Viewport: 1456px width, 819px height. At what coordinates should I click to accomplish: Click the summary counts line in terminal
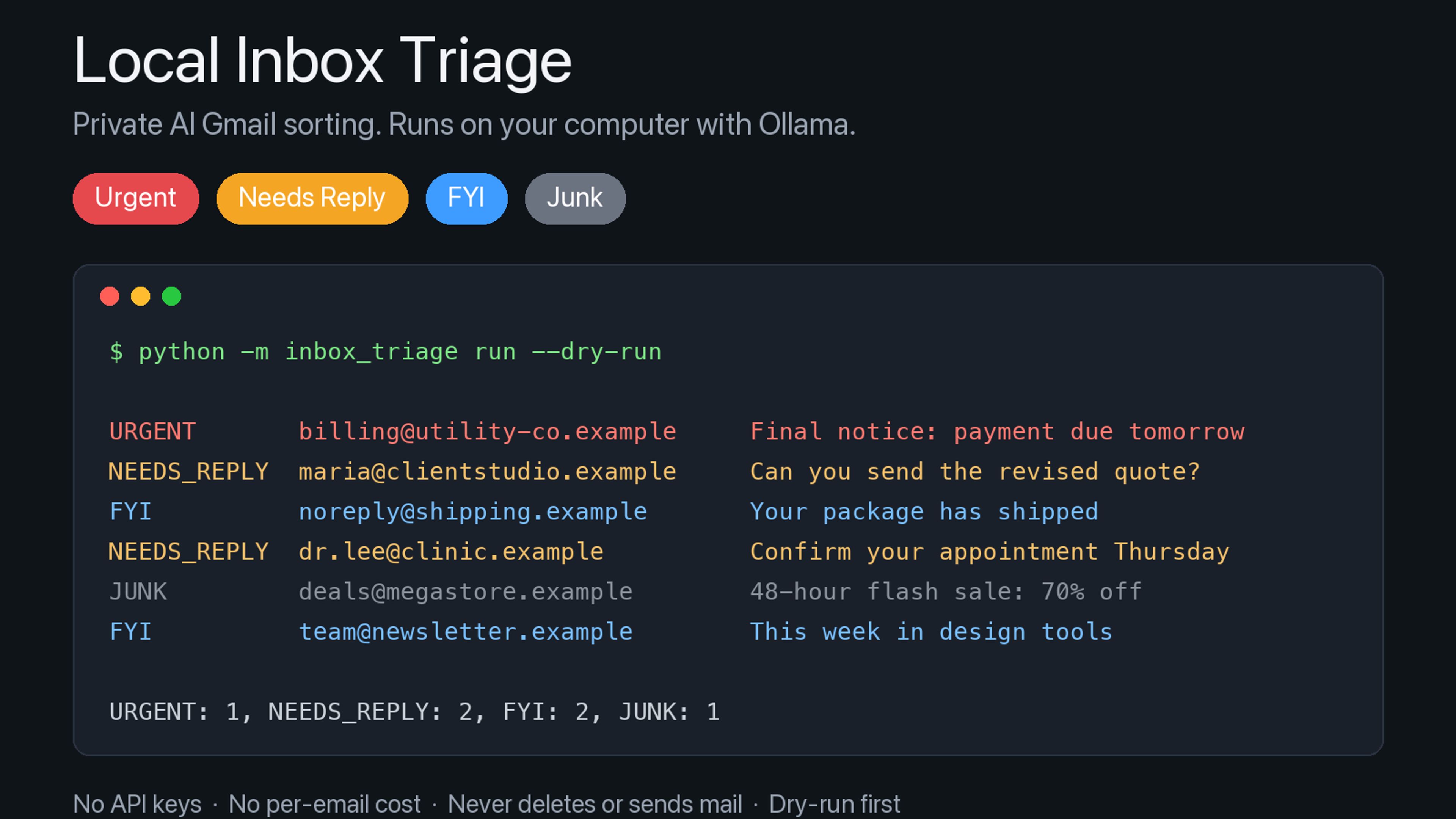coord(415,712)
